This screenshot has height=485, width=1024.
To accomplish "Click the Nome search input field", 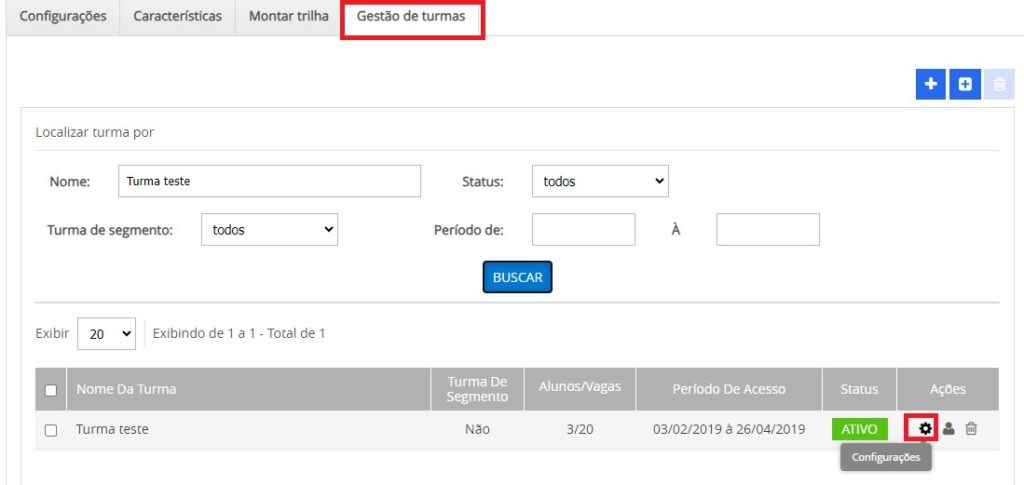I will click(x=269, y=182).
